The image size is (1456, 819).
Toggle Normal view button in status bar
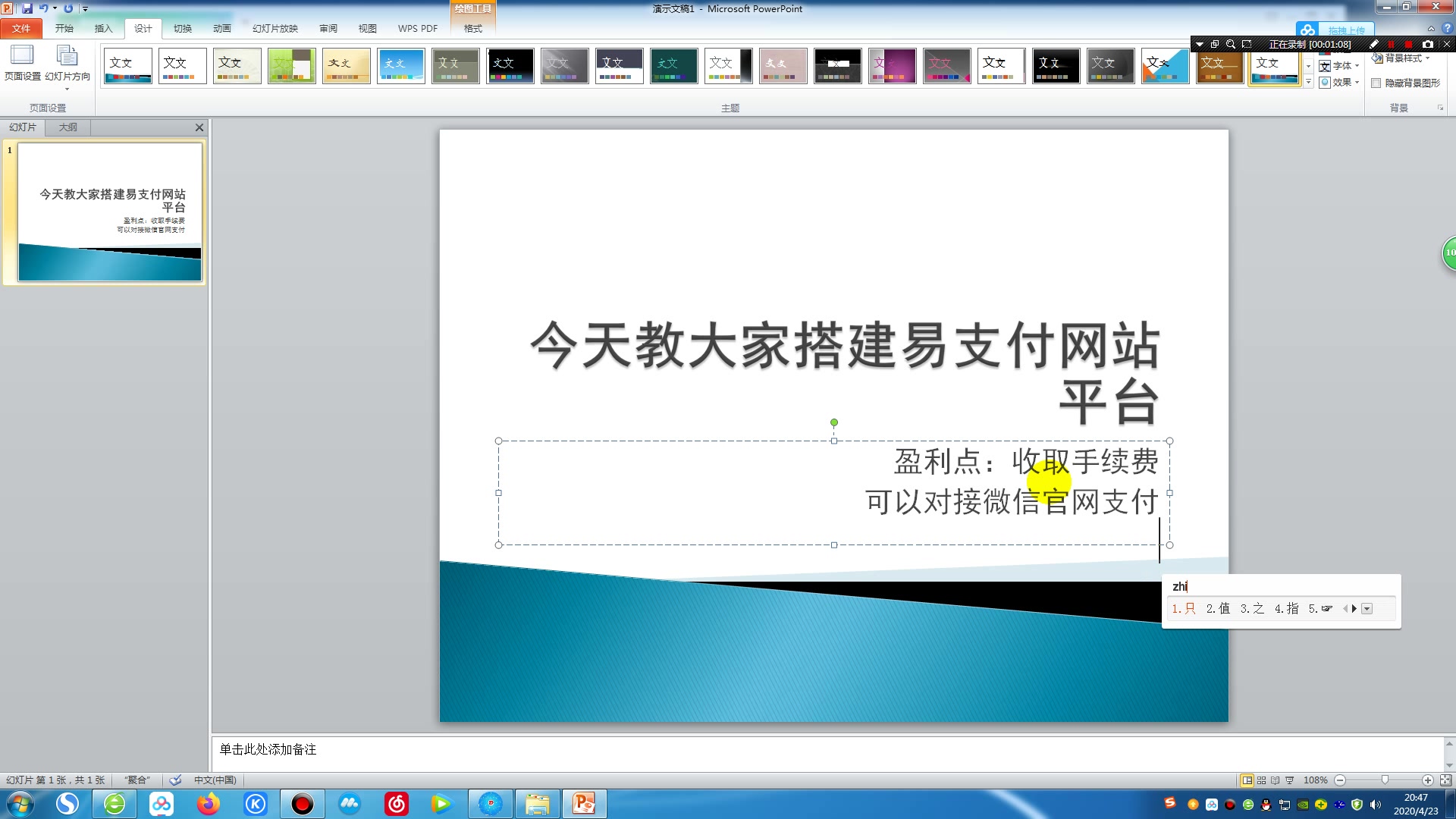[x=1247, y=780]
